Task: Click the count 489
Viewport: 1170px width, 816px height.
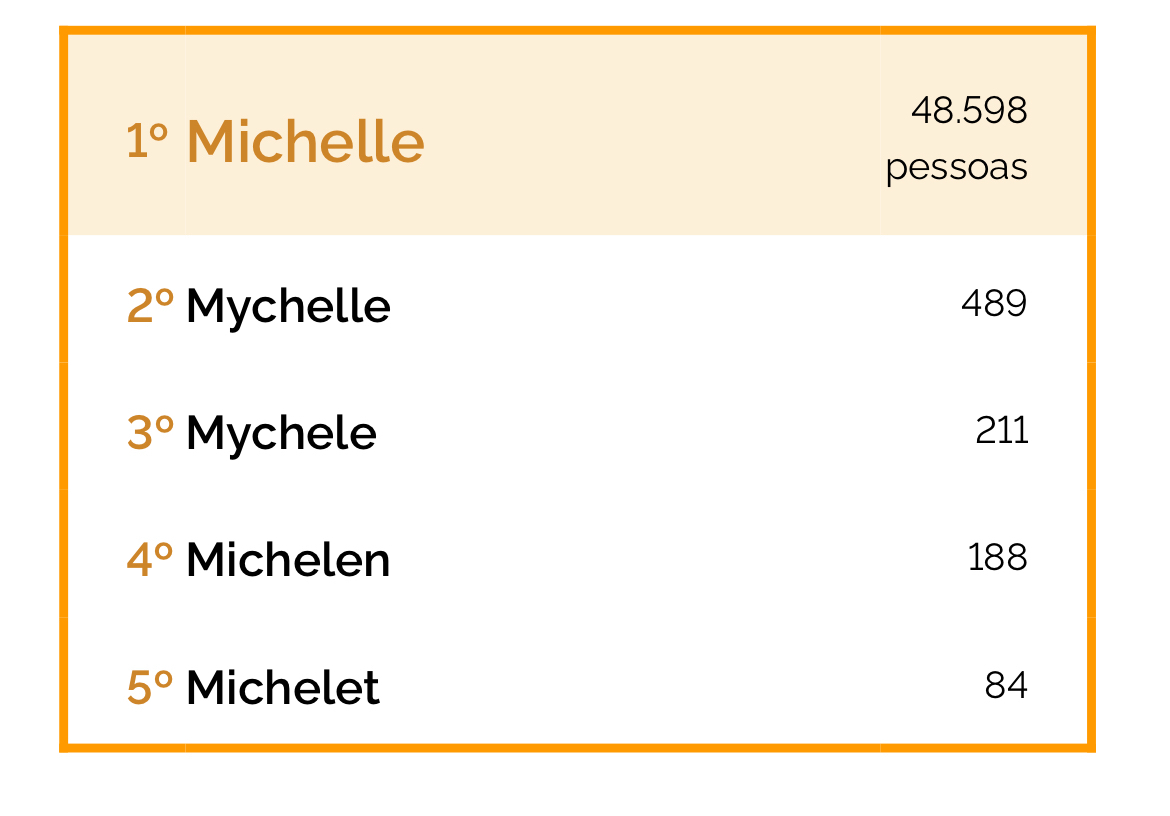Action: [994, 303]
